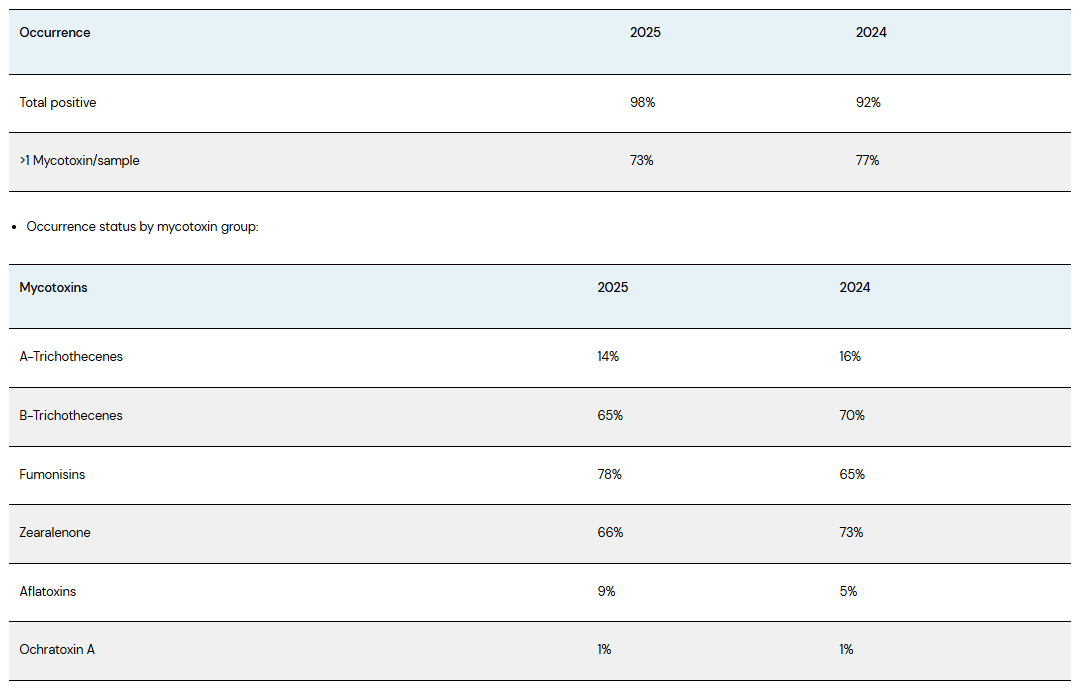The image size is (1082, 692).
Task: Click the 70% B-Trichothecenes value
Action: (x=852, y=416)
